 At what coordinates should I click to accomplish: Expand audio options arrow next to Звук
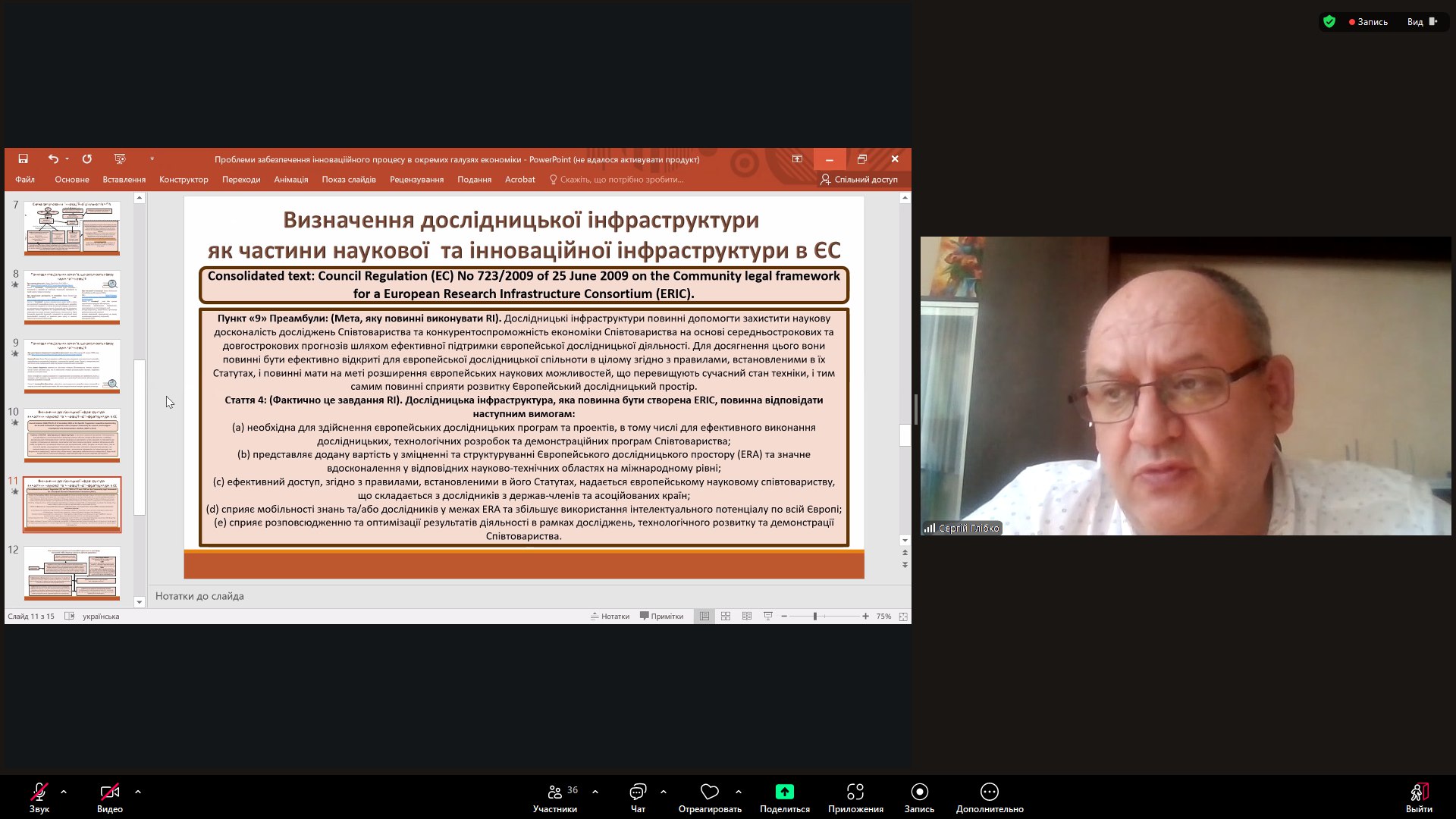64,792
